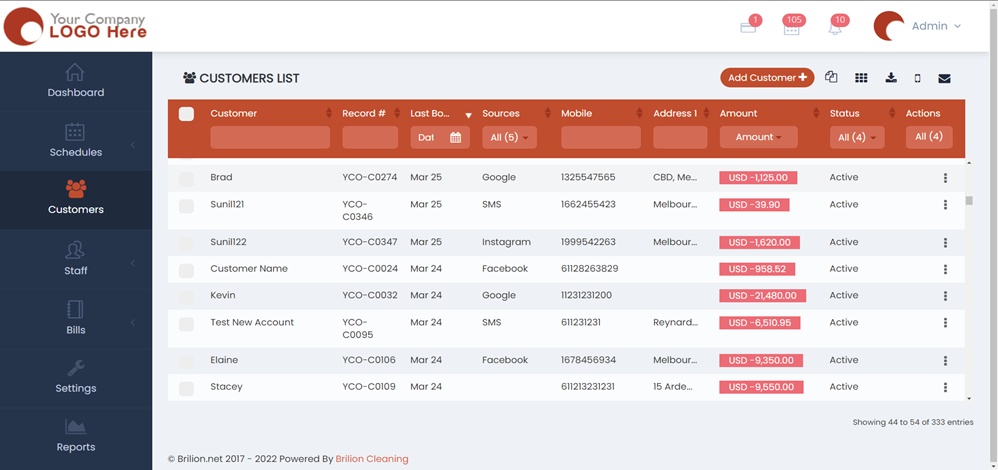Image resolution: width=998 pixels, height=470 pixels.
Task: Click the download export icon
Action: coord(891,78)
